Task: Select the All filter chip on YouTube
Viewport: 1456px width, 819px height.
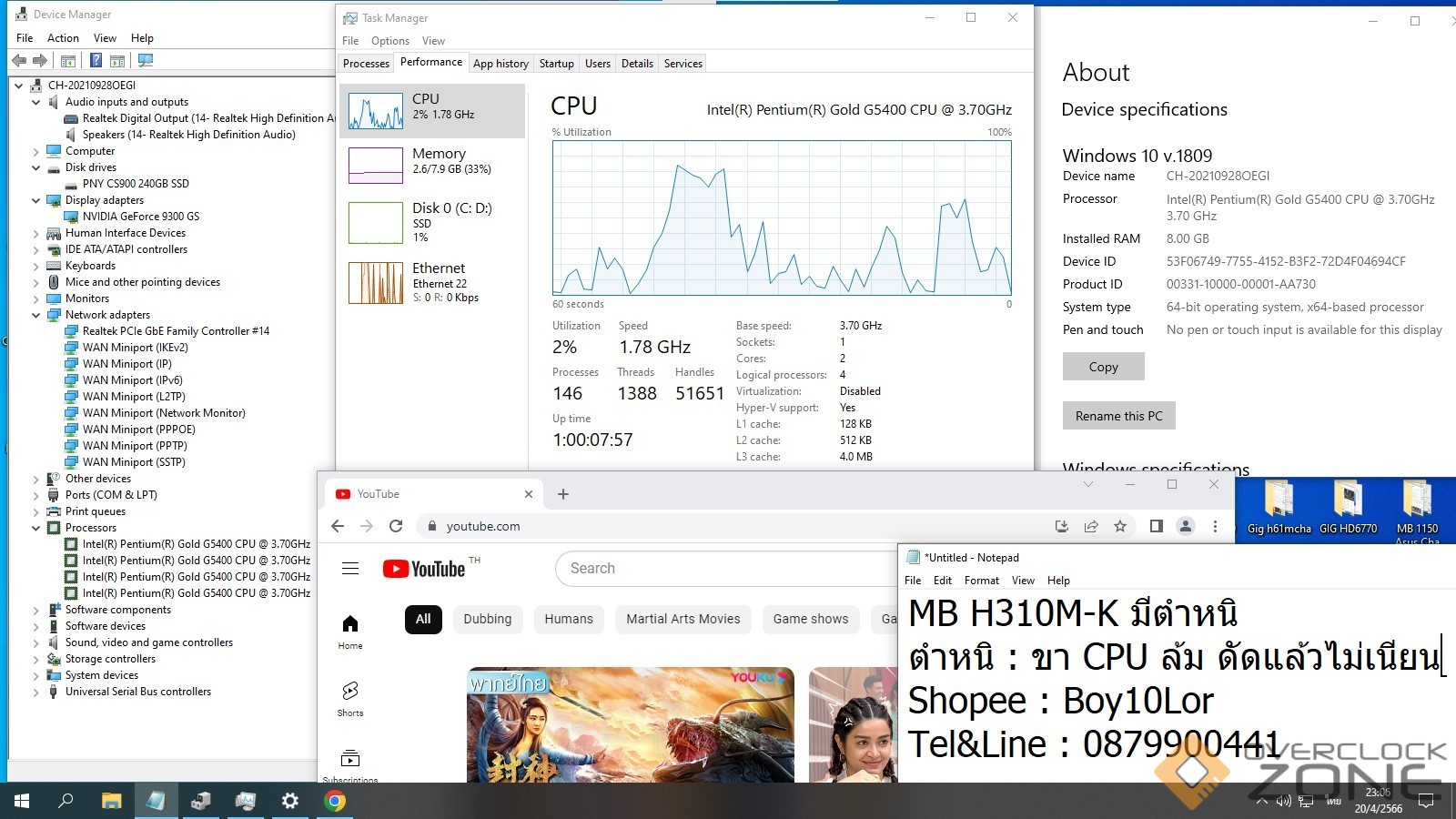Action: pyautogui.click(x=423, y=619)
